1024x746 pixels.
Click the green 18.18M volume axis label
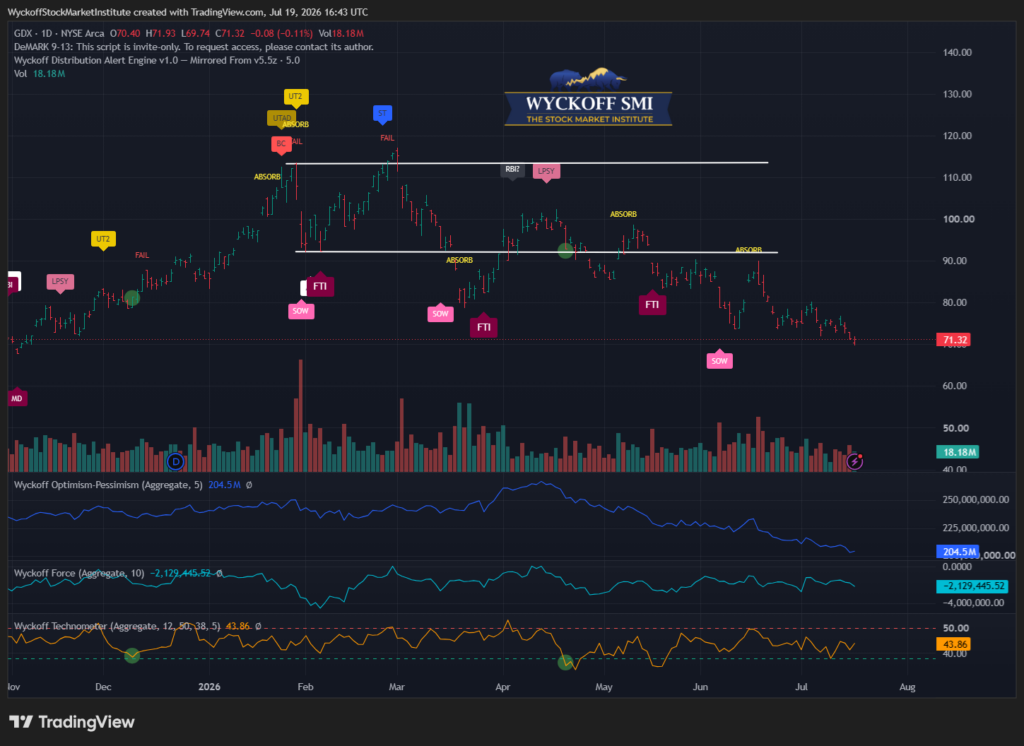click(957, 452)
